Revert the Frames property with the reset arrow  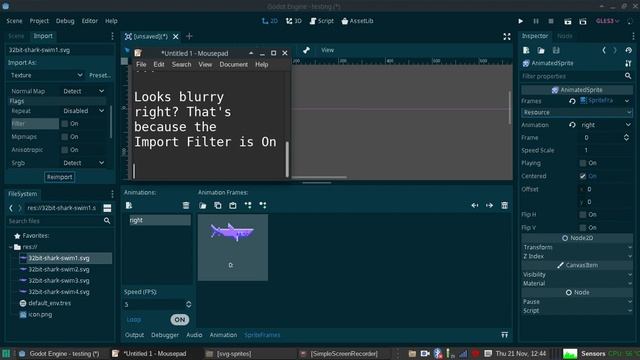point(572,101)
